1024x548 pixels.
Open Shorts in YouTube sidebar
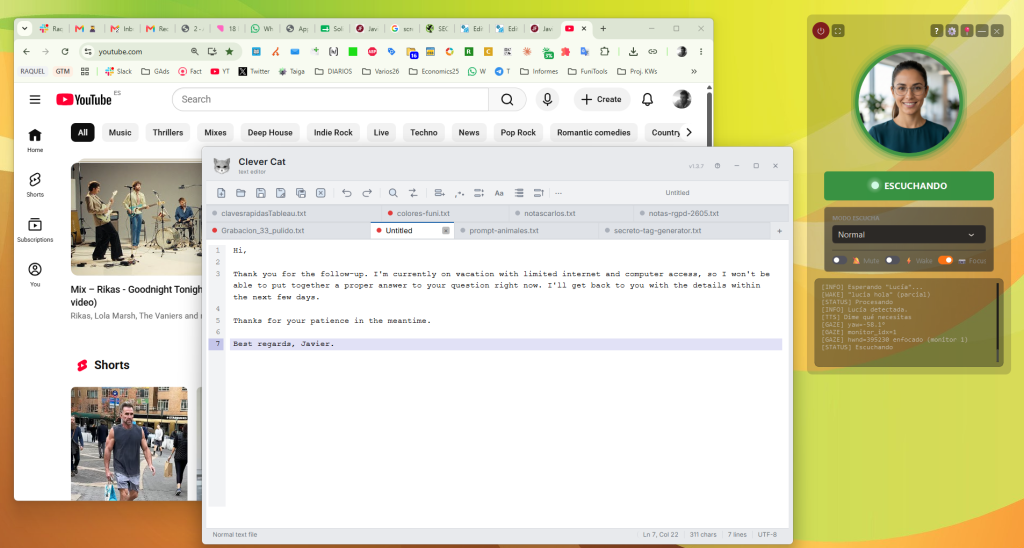click(35, 185)
